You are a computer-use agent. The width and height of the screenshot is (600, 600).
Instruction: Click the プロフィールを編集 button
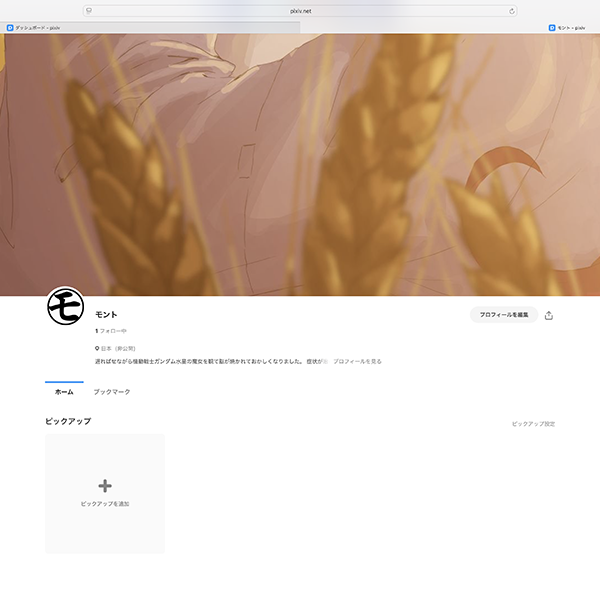pos(504,315)
